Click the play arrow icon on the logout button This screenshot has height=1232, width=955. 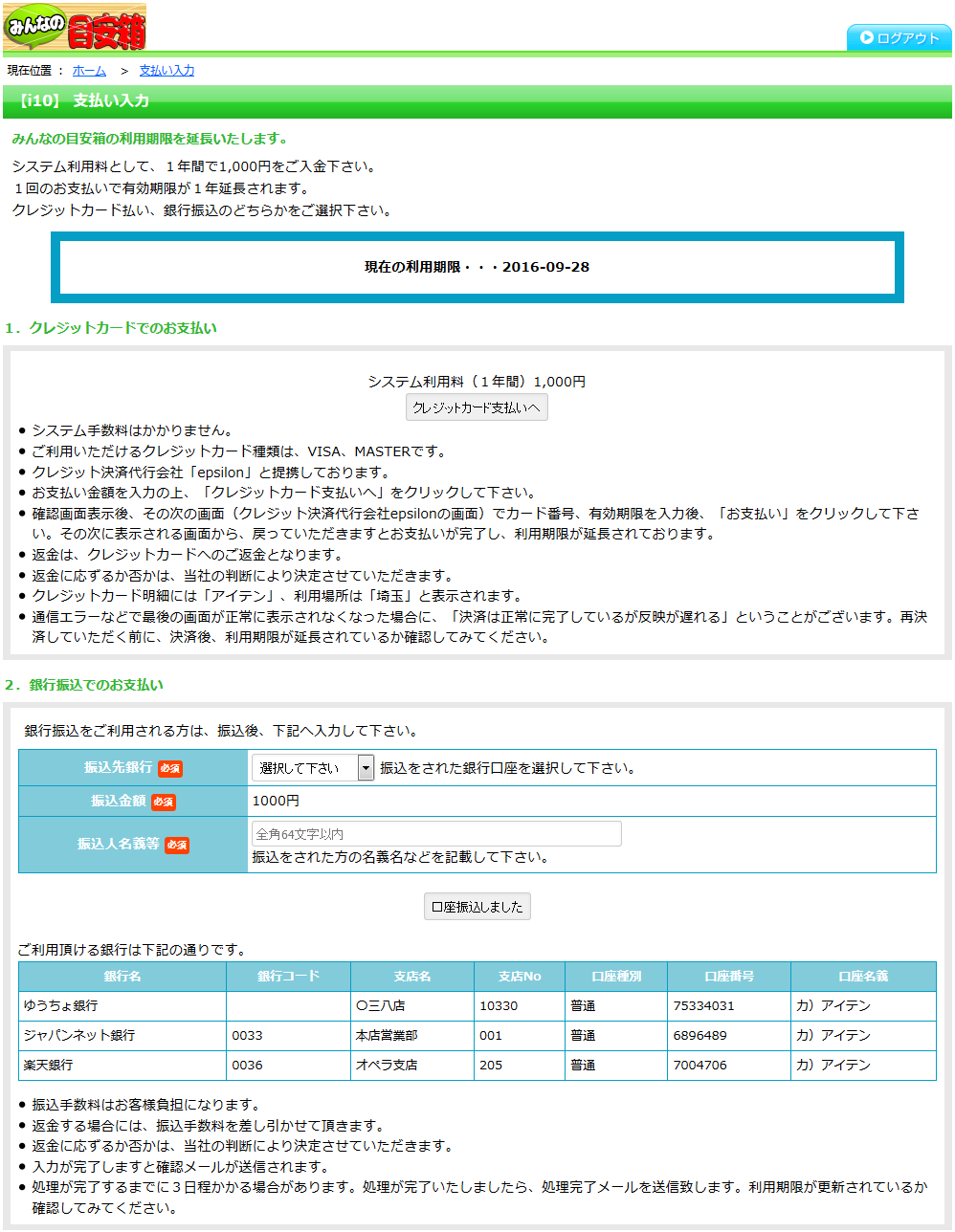click(x=867, y=37)
